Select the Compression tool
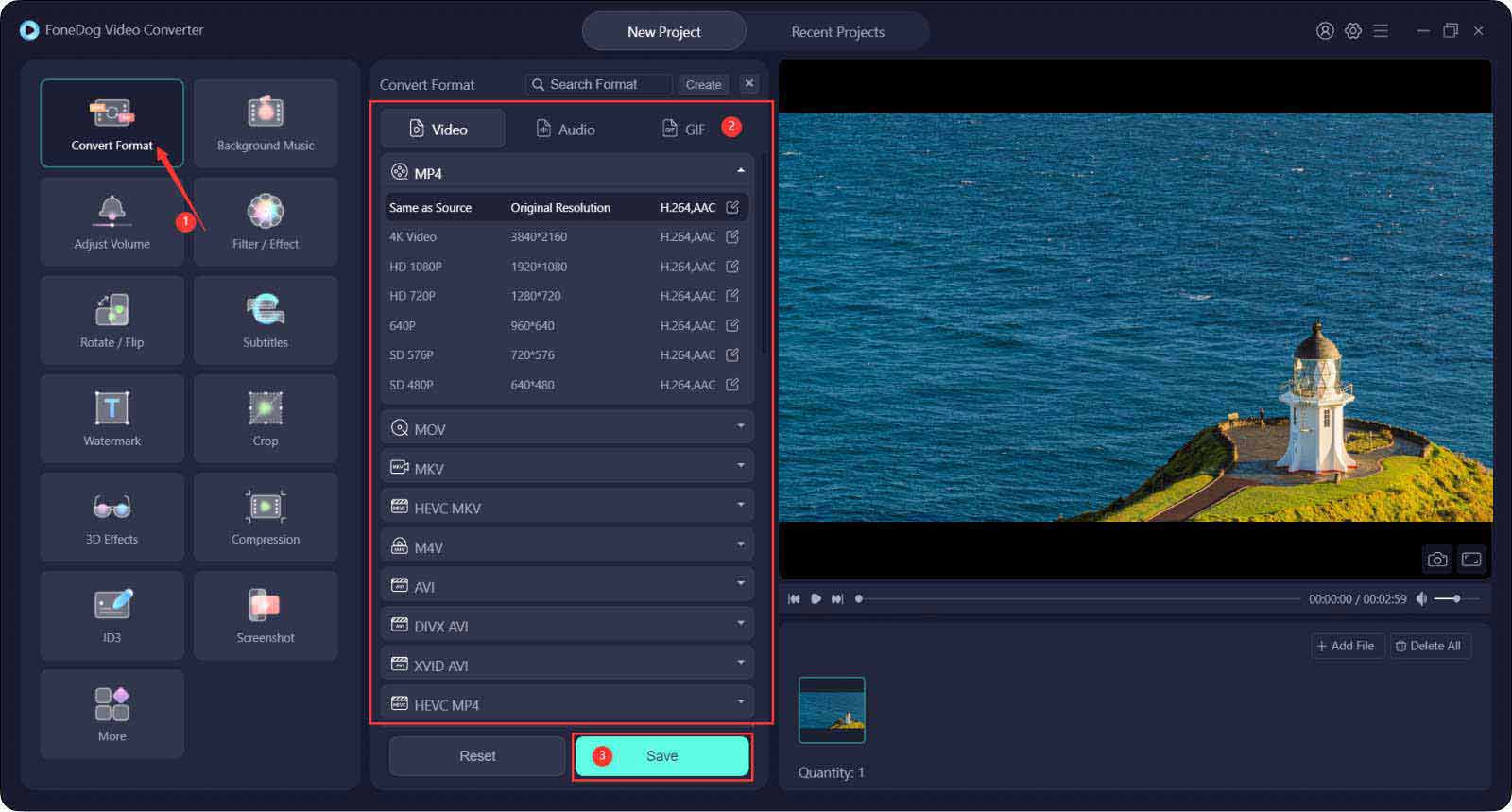 tap(266, 517)
